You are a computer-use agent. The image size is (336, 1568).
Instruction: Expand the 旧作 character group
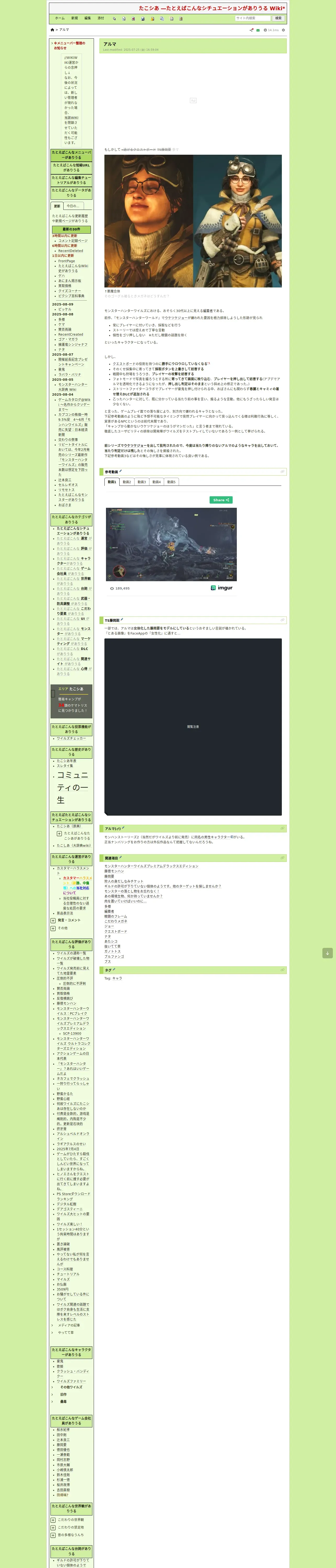52,1394
